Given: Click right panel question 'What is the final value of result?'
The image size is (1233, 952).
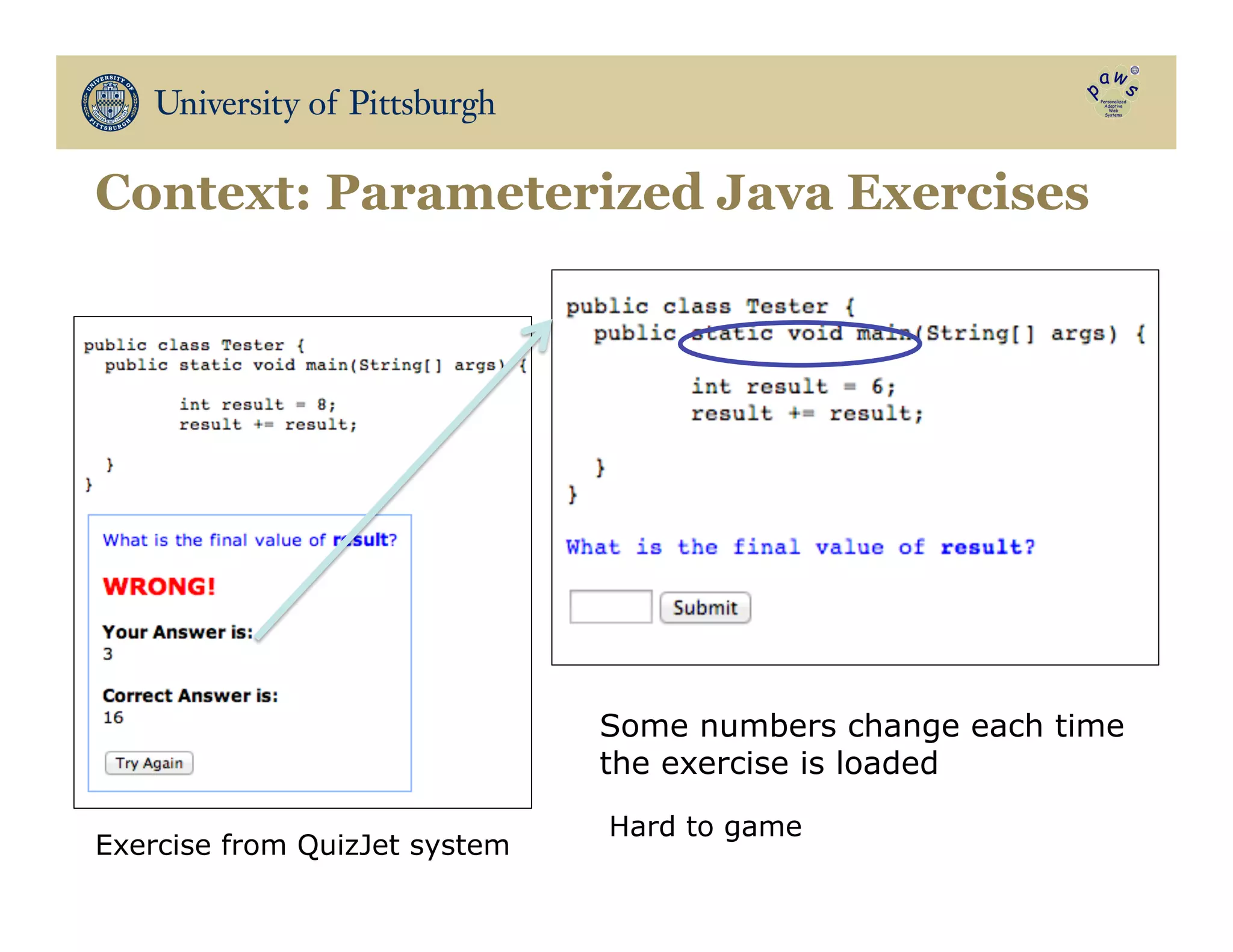Looking at the screenshot, I should click(801, 547).
